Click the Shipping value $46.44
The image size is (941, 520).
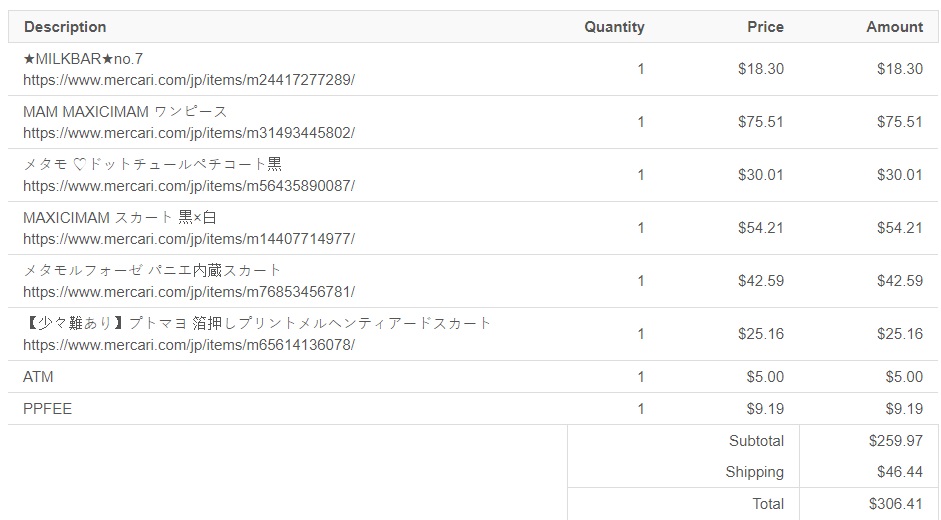coord(900,472)
